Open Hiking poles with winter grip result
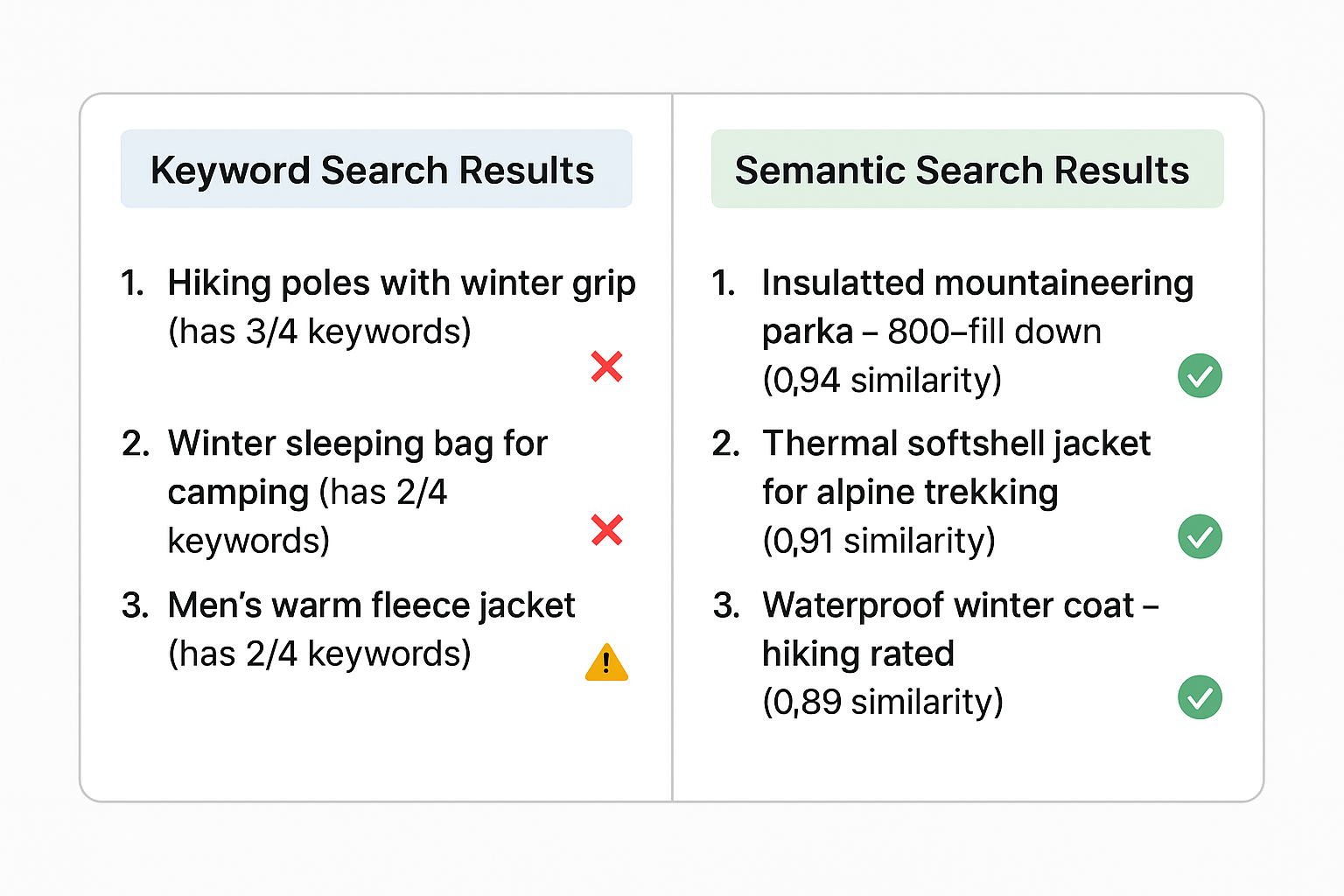1344x896 pixels. pyautogui.click(x=401, y=283)
